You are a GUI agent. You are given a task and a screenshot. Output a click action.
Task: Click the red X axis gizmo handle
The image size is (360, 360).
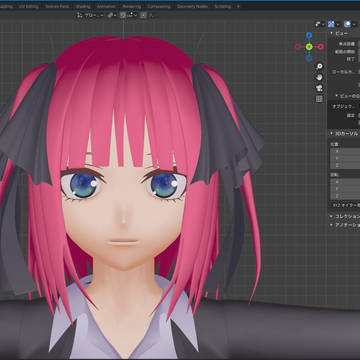(321, 47)
